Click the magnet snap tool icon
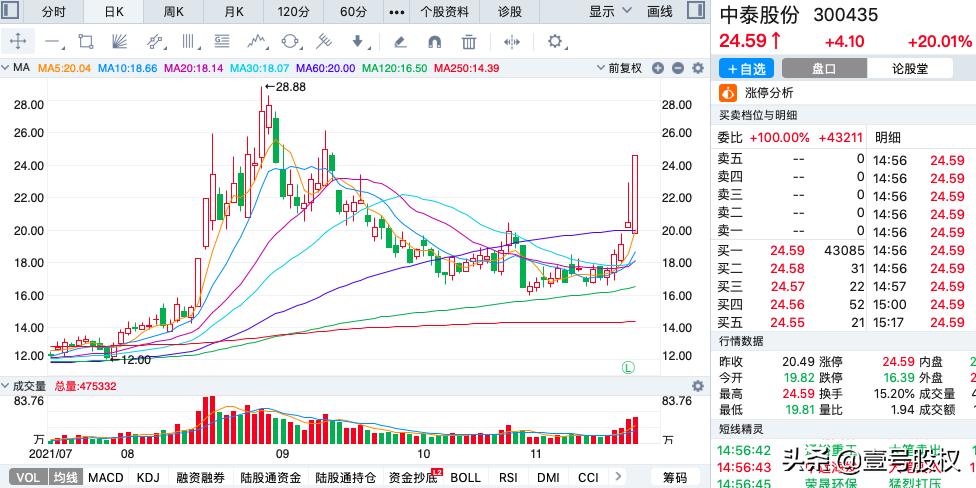976x488 pixels. coord(434,42)
